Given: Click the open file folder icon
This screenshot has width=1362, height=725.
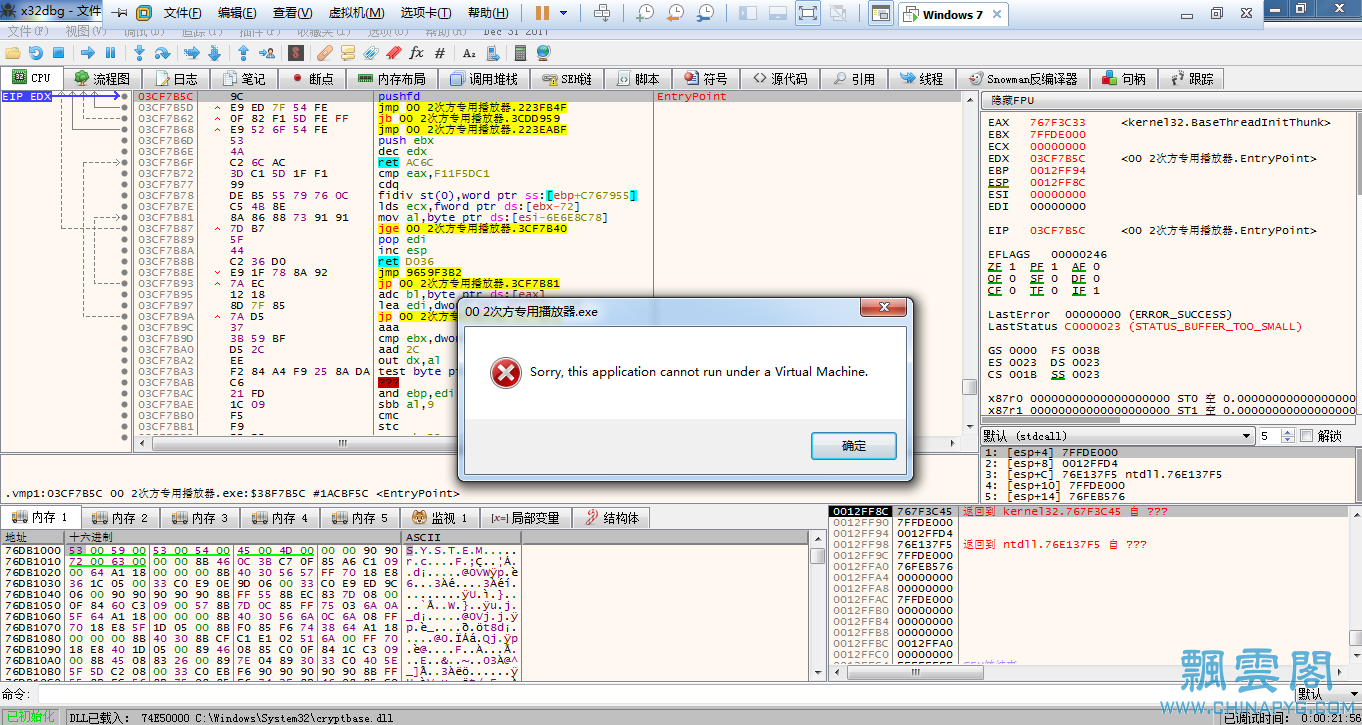Looking at the screenshot, I should pyautogui.click(x=12, y=52).
